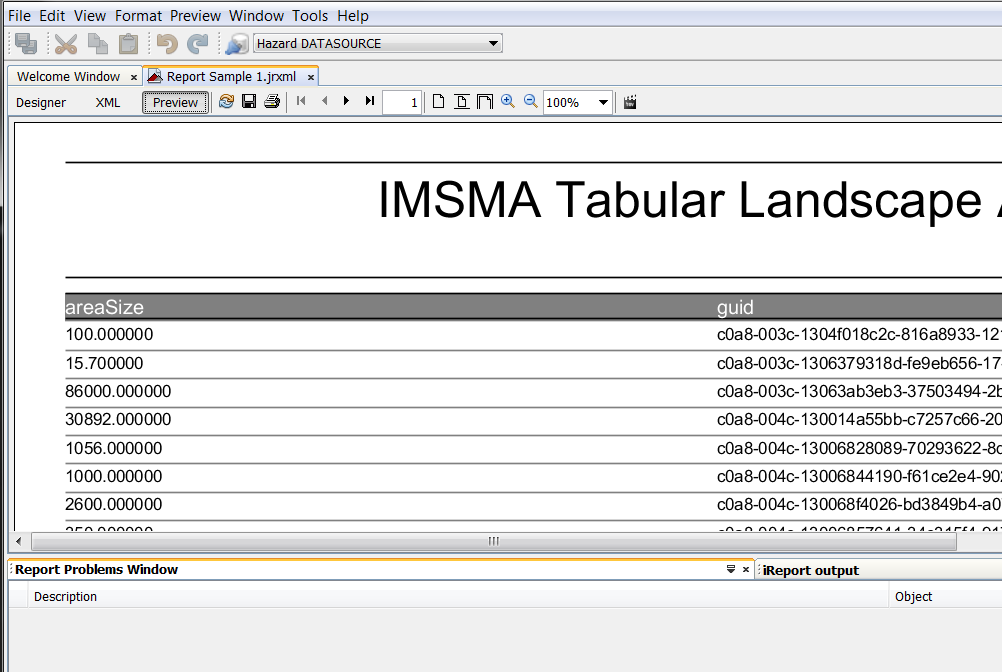Switch to Designer view

point(41,103)
